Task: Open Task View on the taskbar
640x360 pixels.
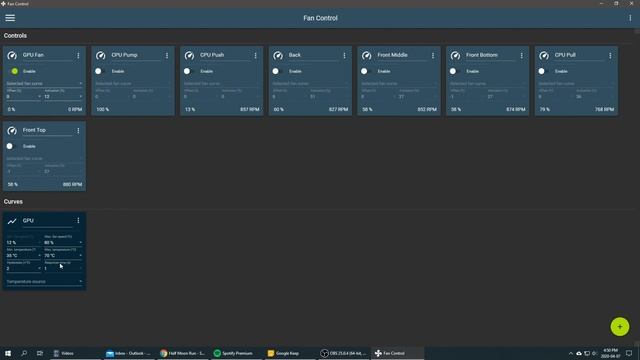Action: pos(40,353)
